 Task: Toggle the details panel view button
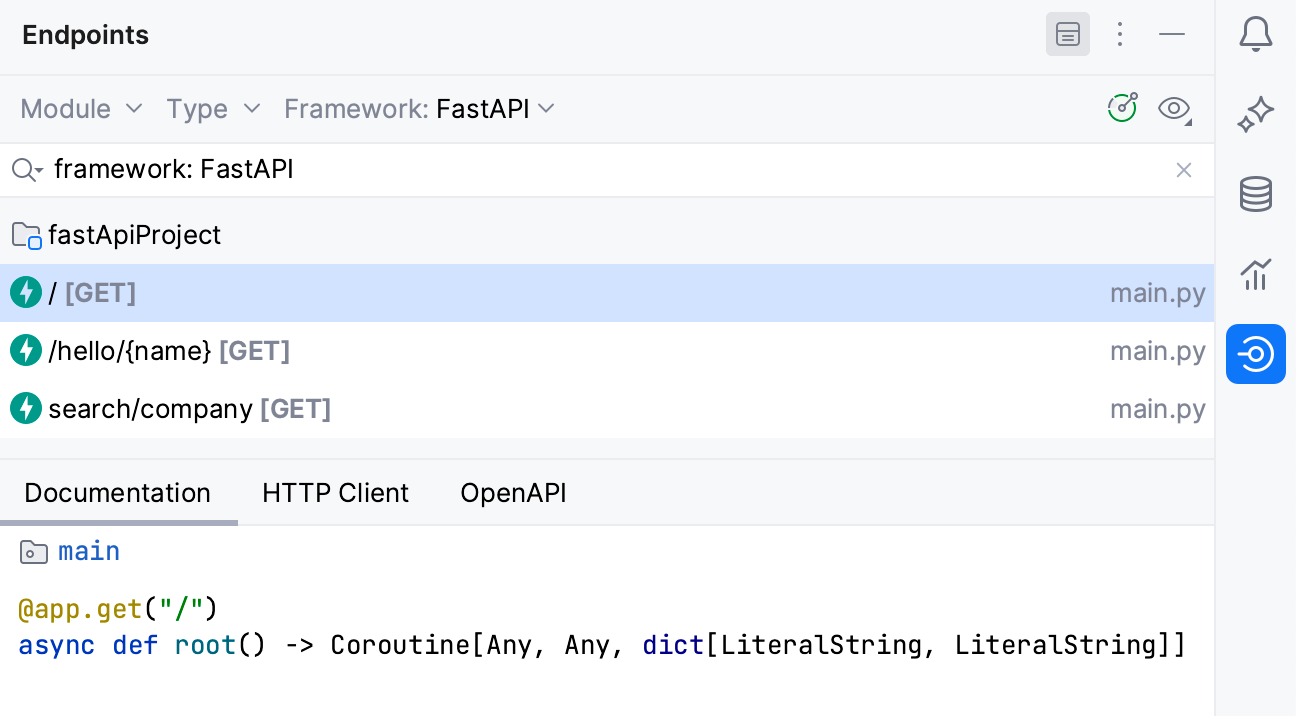click(x=1068, y=35)
